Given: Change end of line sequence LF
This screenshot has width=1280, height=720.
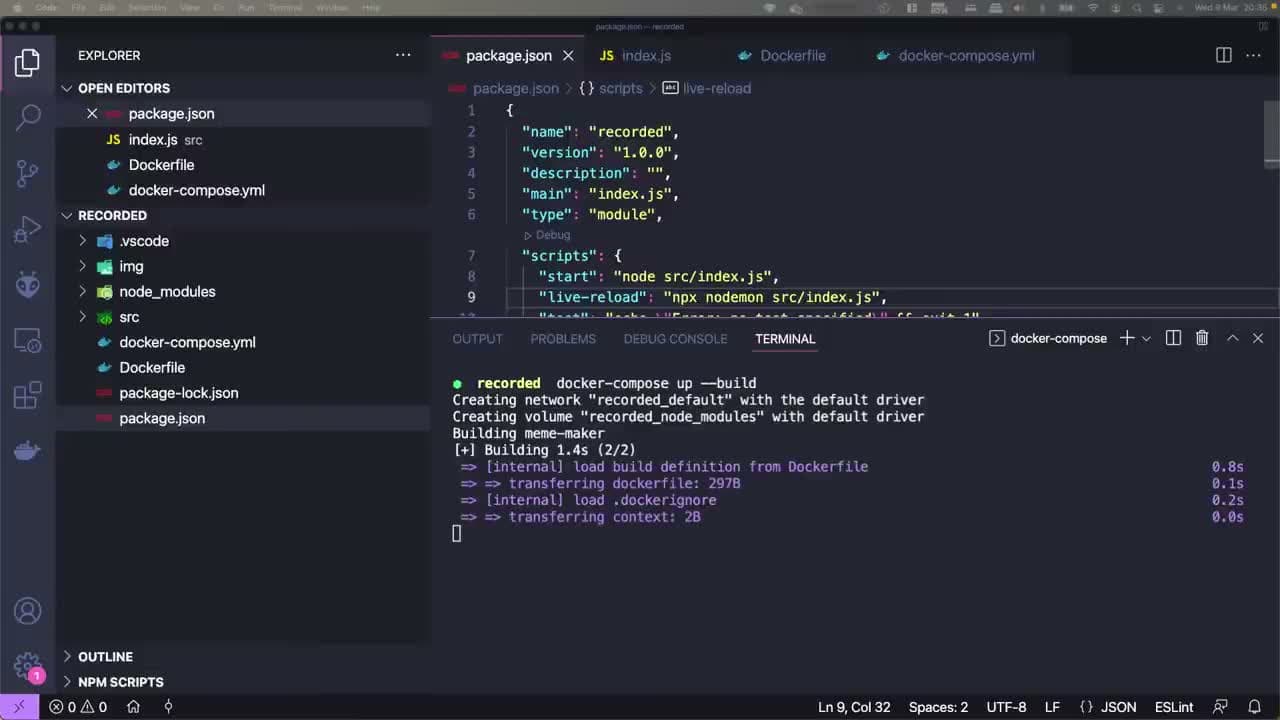Looking at the screenshot, I should coord(1052,707).
